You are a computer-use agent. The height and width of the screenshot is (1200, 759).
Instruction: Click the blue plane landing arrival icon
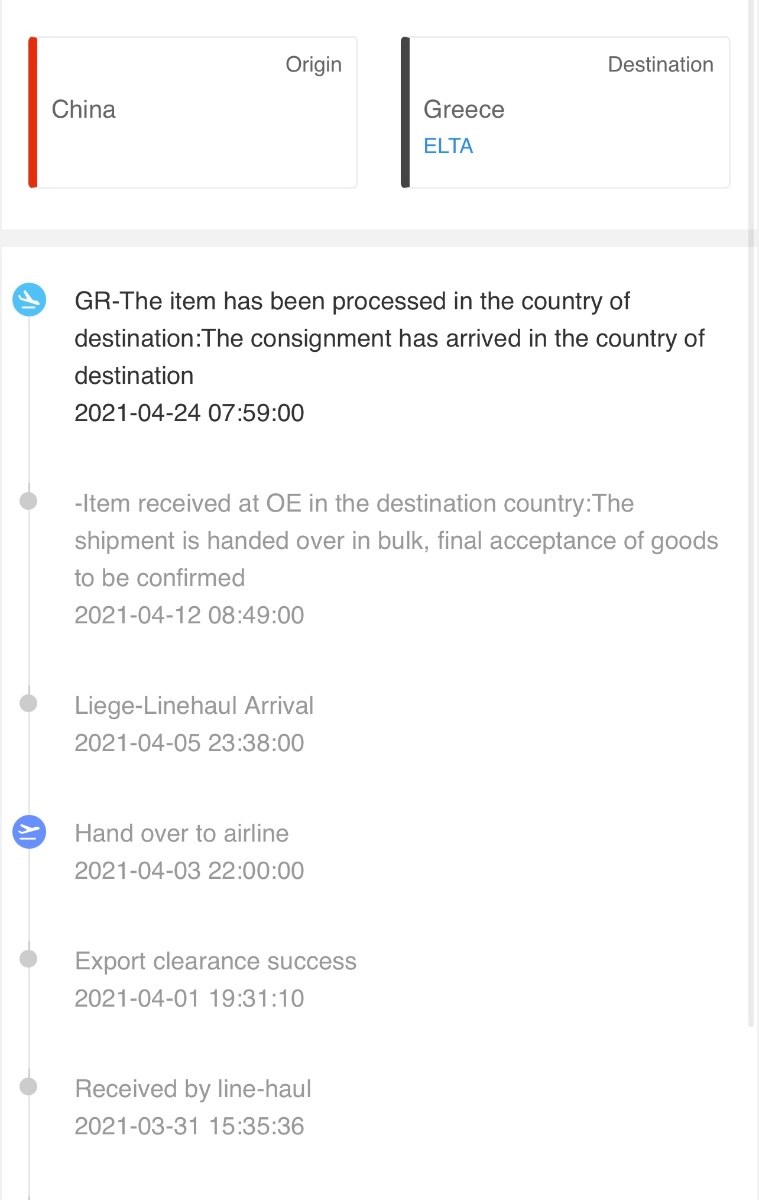click(29, 299)
